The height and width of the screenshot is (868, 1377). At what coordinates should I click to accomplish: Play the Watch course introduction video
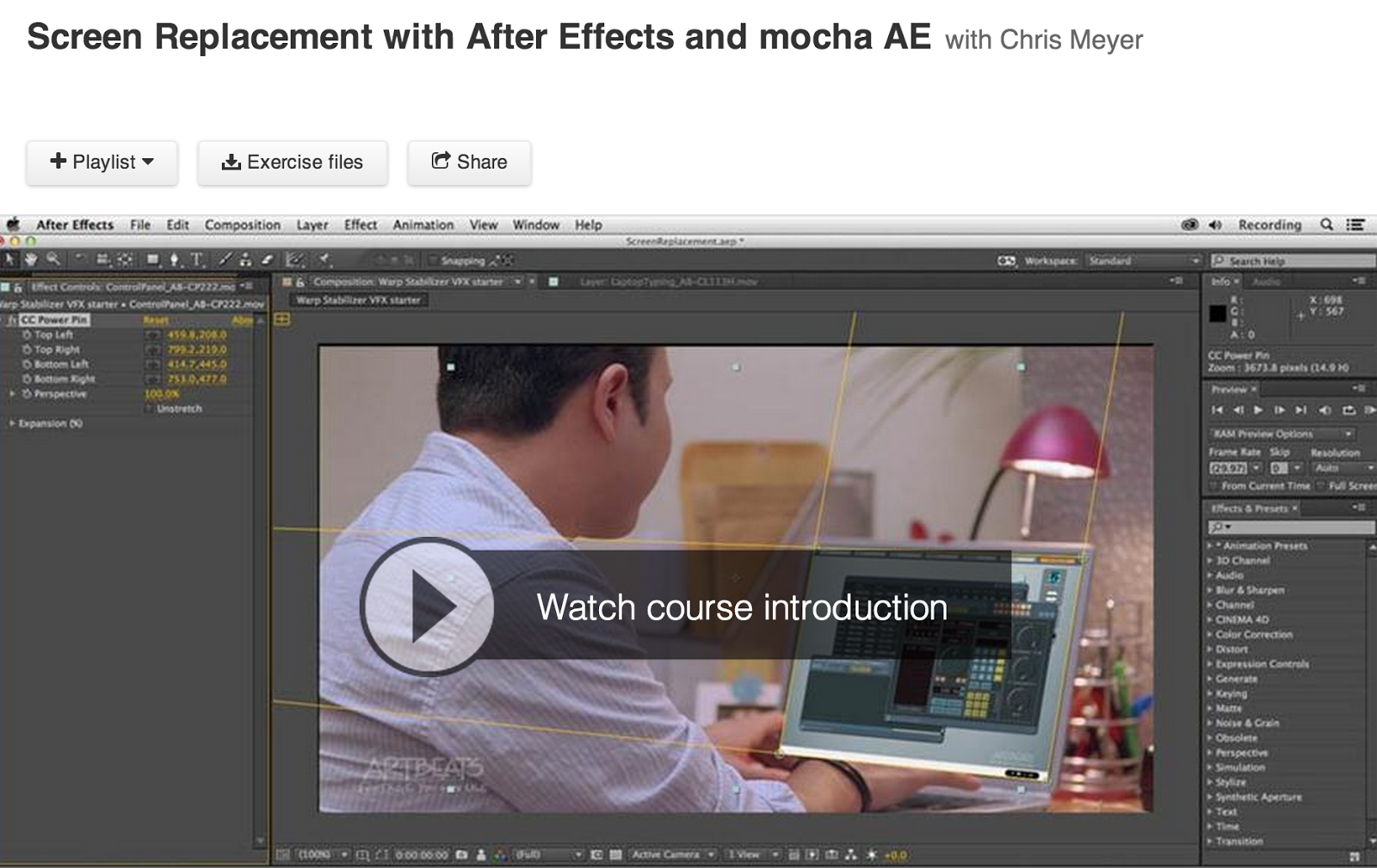coord(428,606)
